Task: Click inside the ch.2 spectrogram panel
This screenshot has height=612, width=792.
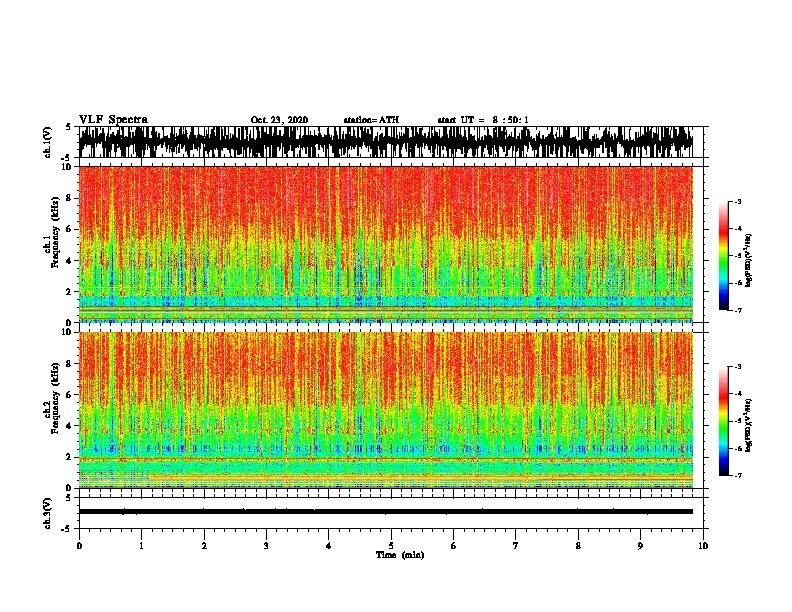Action: [386, 410]
